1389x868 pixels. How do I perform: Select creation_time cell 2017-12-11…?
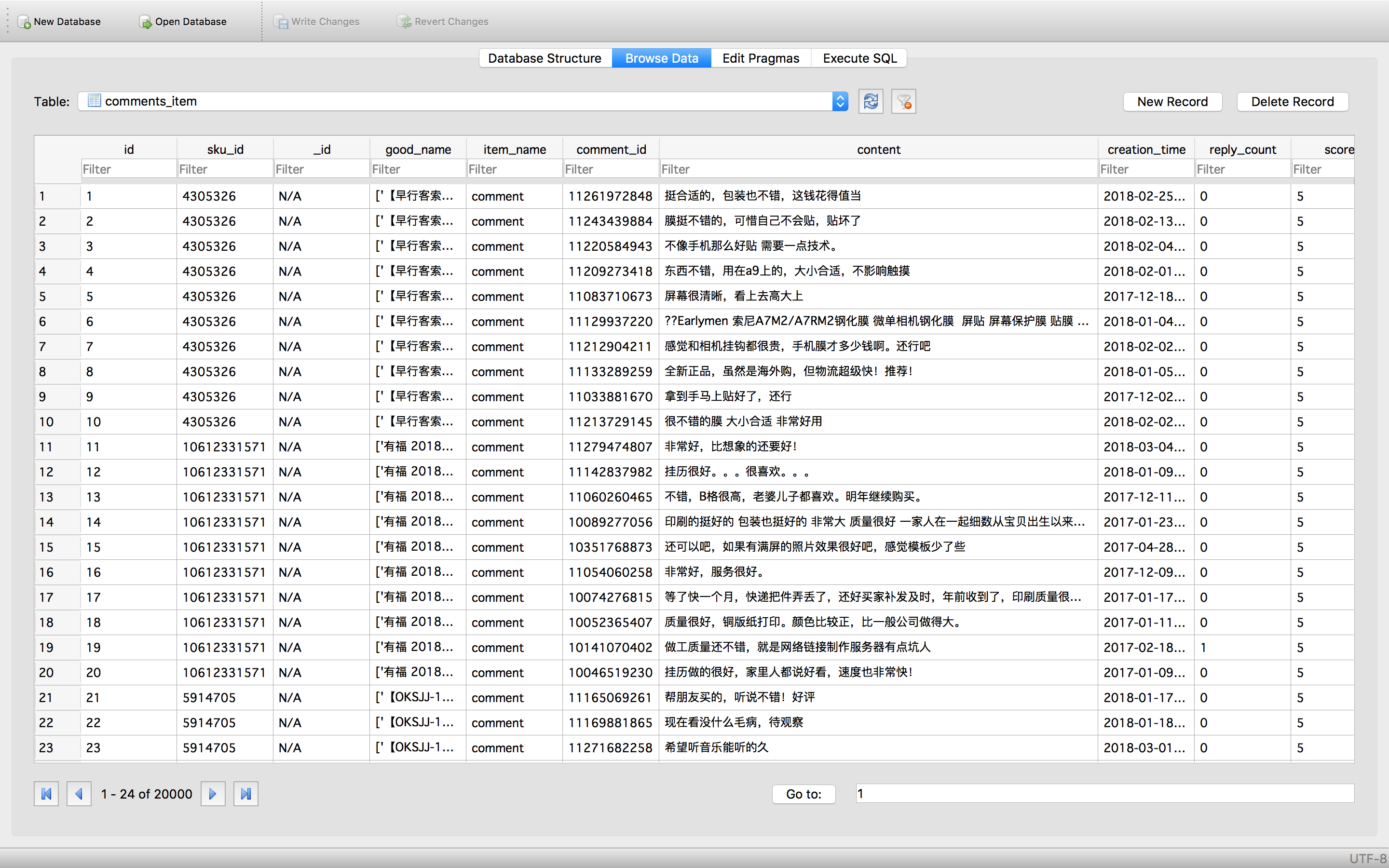click(1146, 497)
